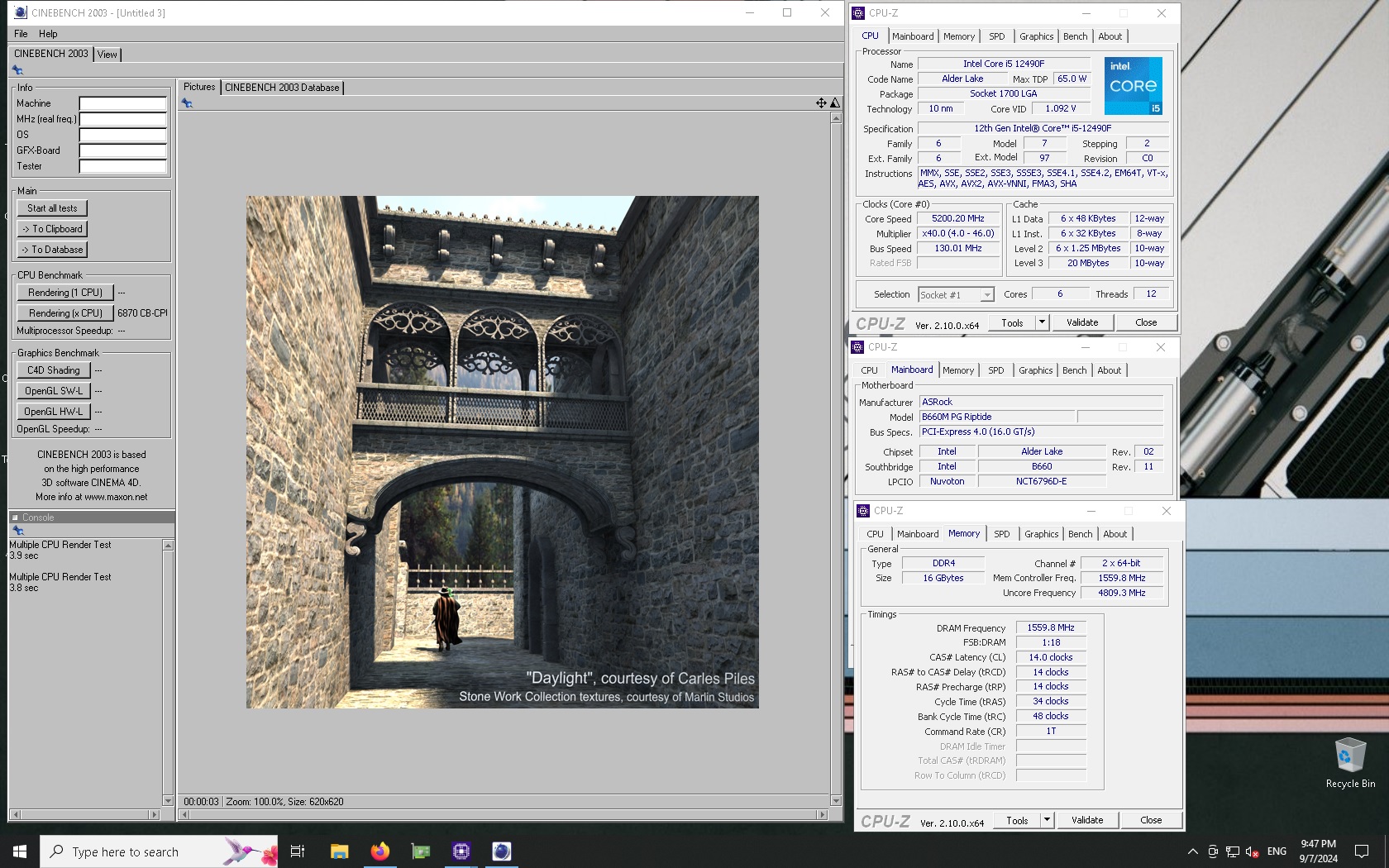Select the Recycle Bin desktop icon
This screenshot has height=868, width=1389.
pyautogui.click(x=1350, y=762)
